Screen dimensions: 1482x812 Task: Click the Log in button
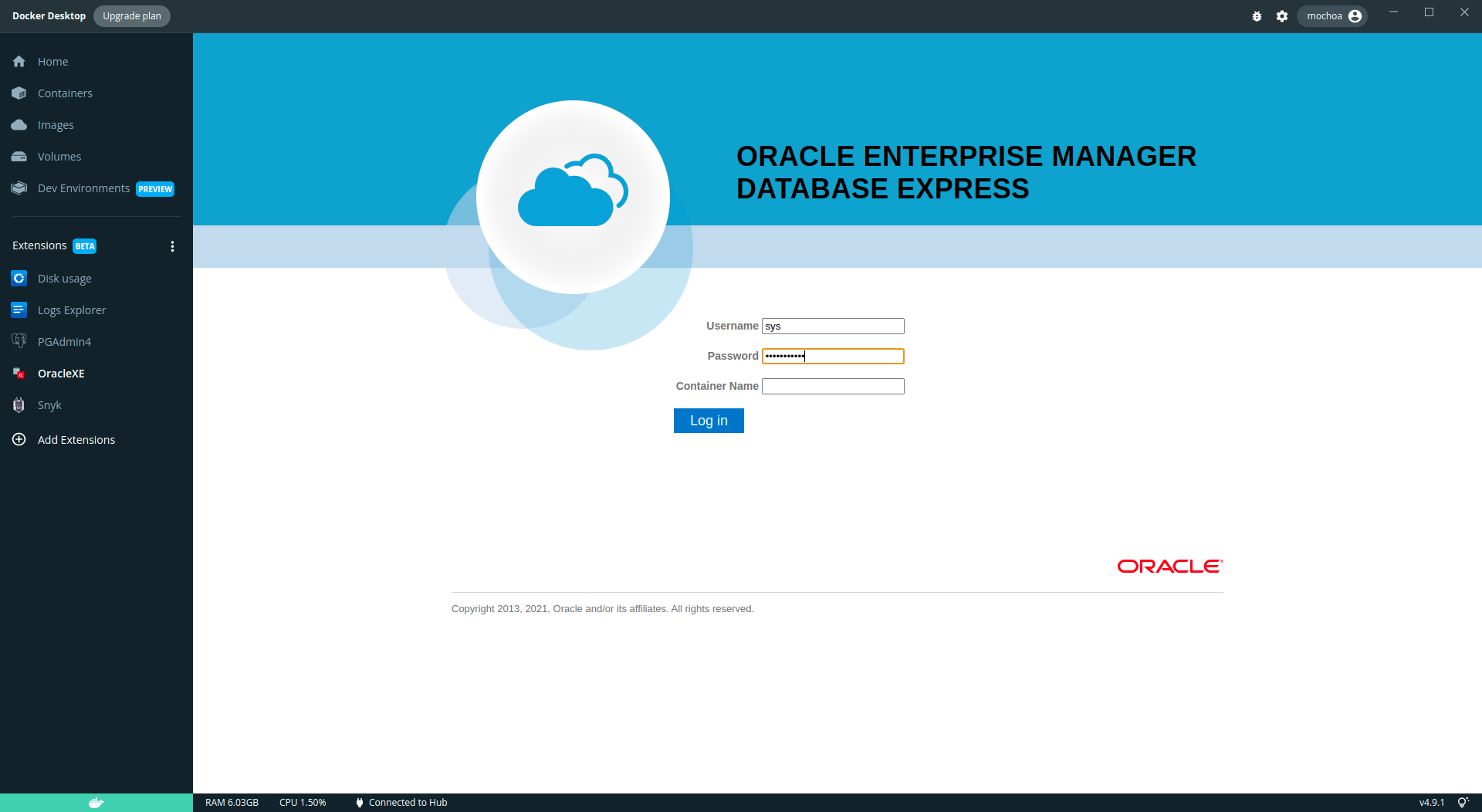coord(709,421)
